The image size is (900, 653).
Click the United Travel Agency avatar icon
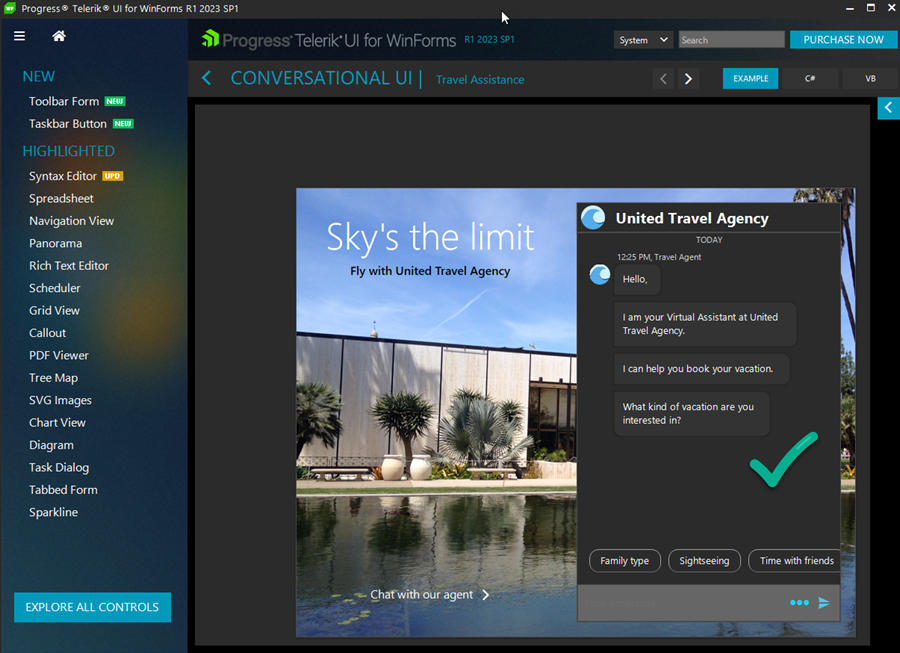pyautogui.click(x=593, y=218)
